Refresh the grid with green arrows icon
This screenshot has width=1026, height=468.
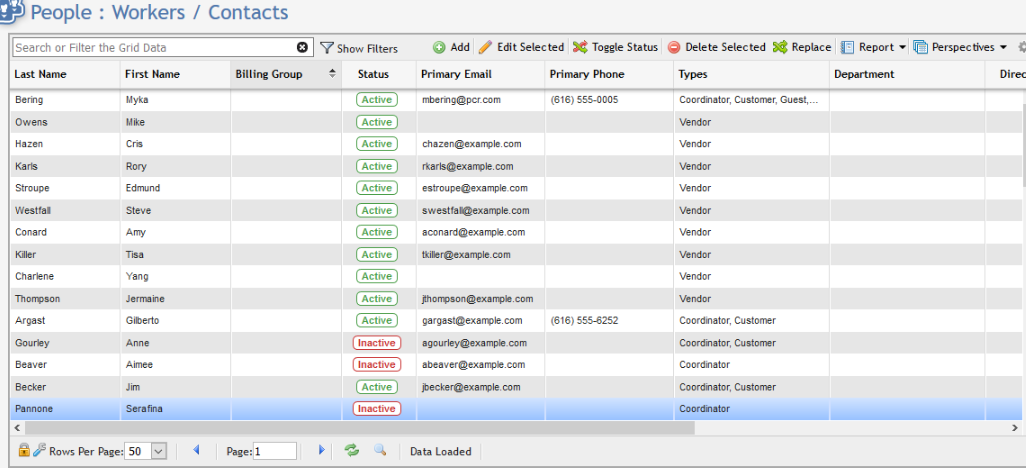[352, 450]
